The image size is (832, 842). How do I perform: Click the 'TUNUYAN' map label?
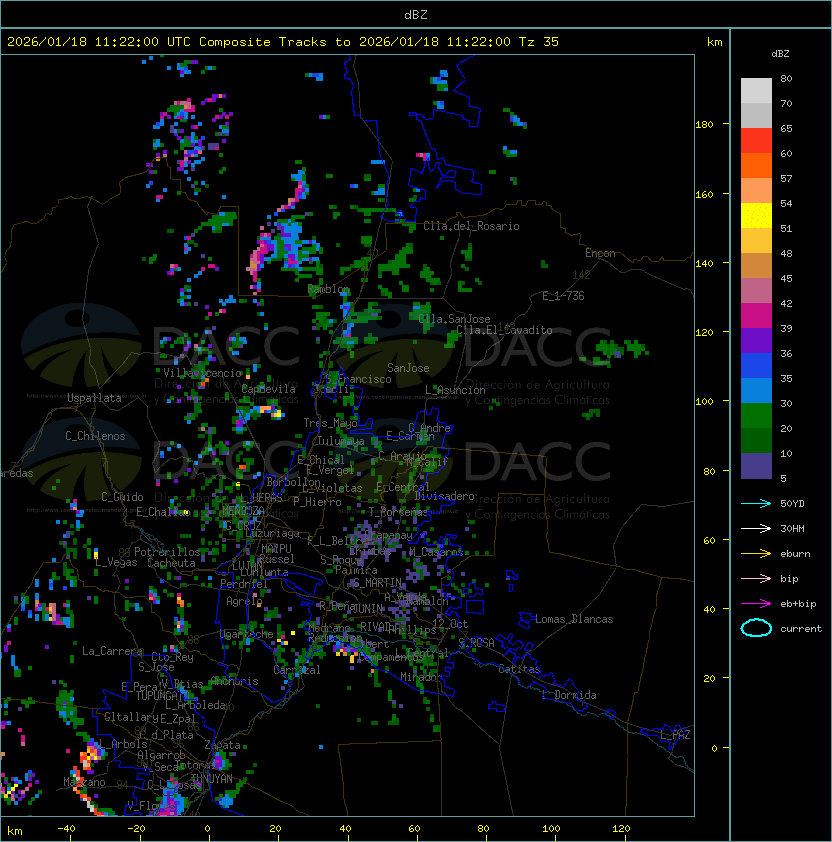212,779
